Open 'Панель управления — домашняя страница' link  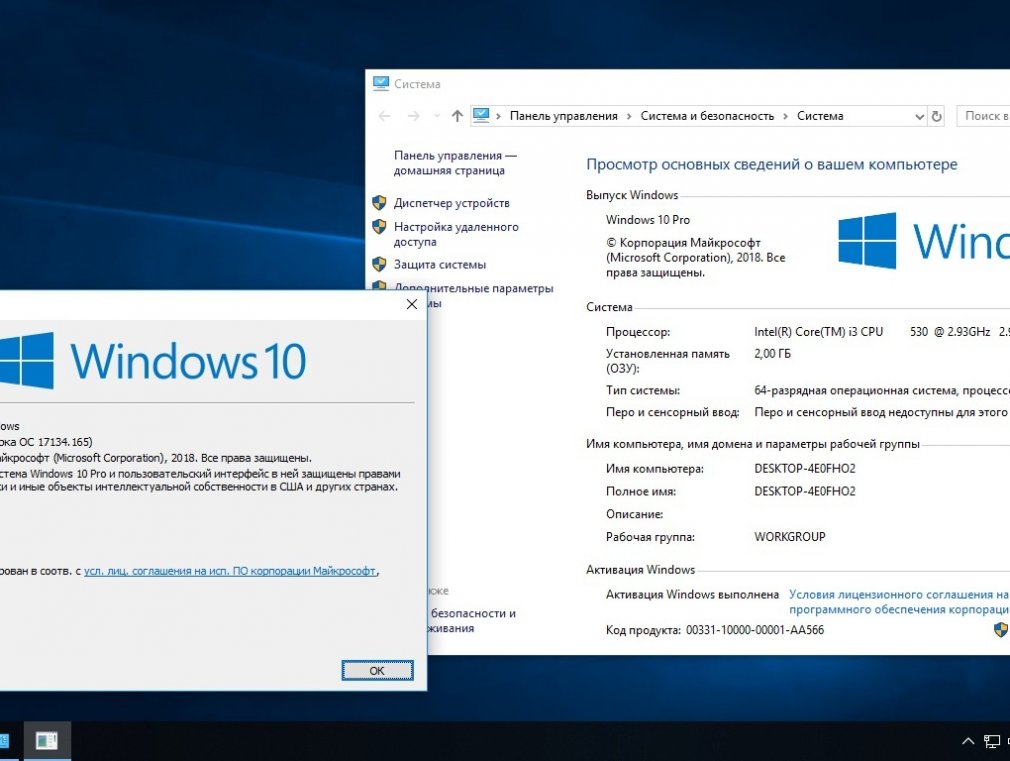pos(455,163)
